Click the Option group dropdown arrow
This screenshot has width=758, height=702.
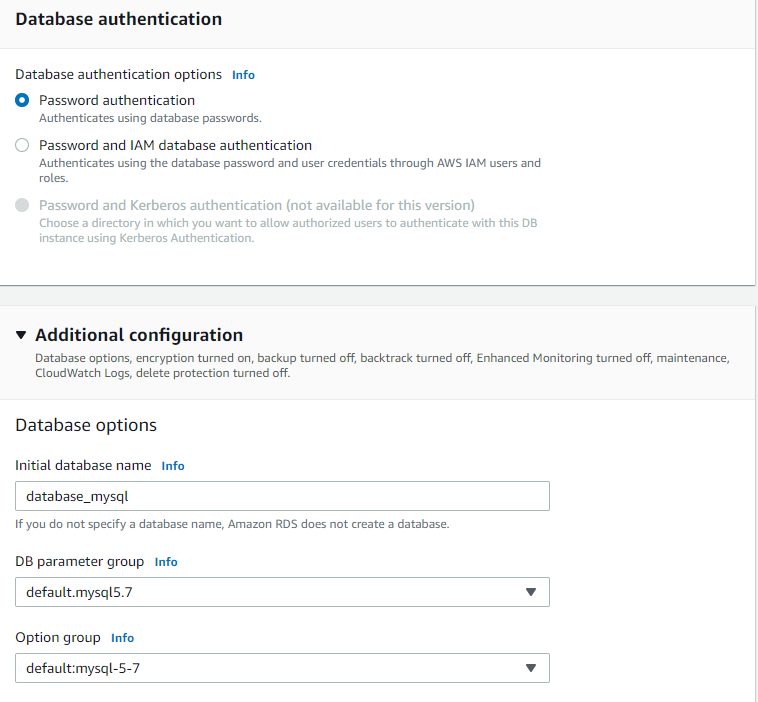[531, 668]
